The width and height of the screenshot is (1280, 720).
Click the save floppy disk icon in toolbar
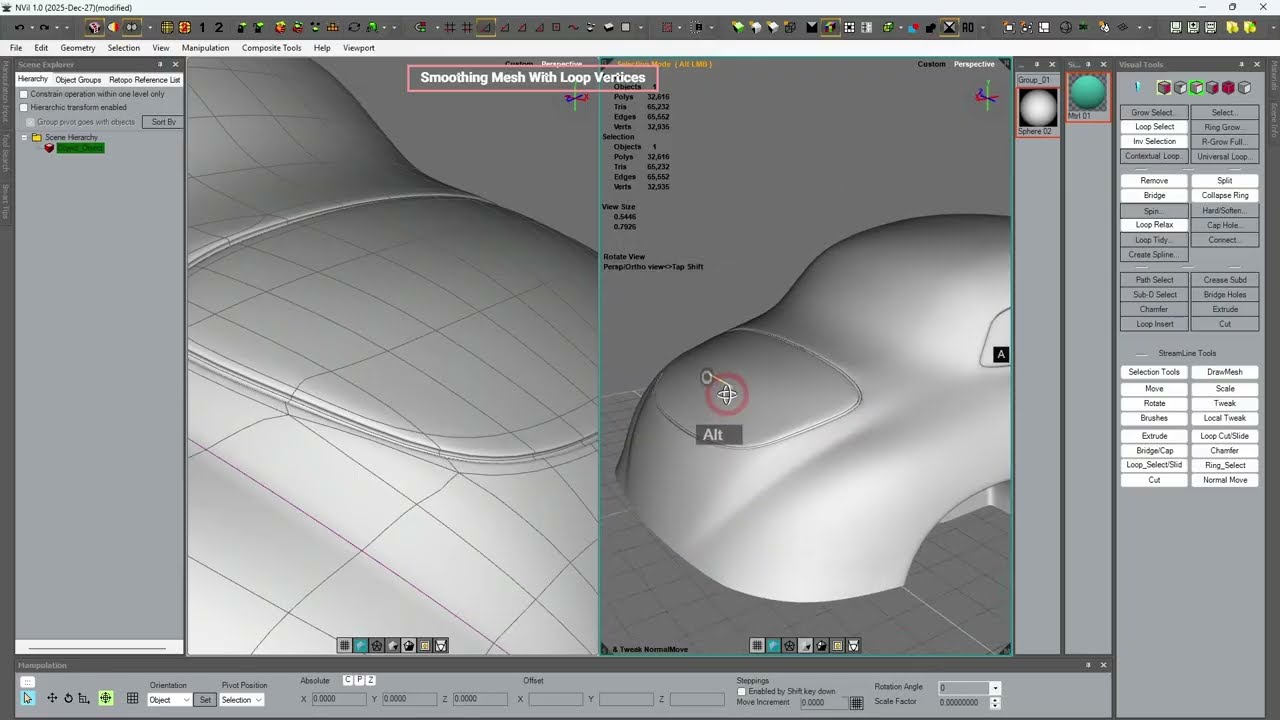tap(1176, 28)
